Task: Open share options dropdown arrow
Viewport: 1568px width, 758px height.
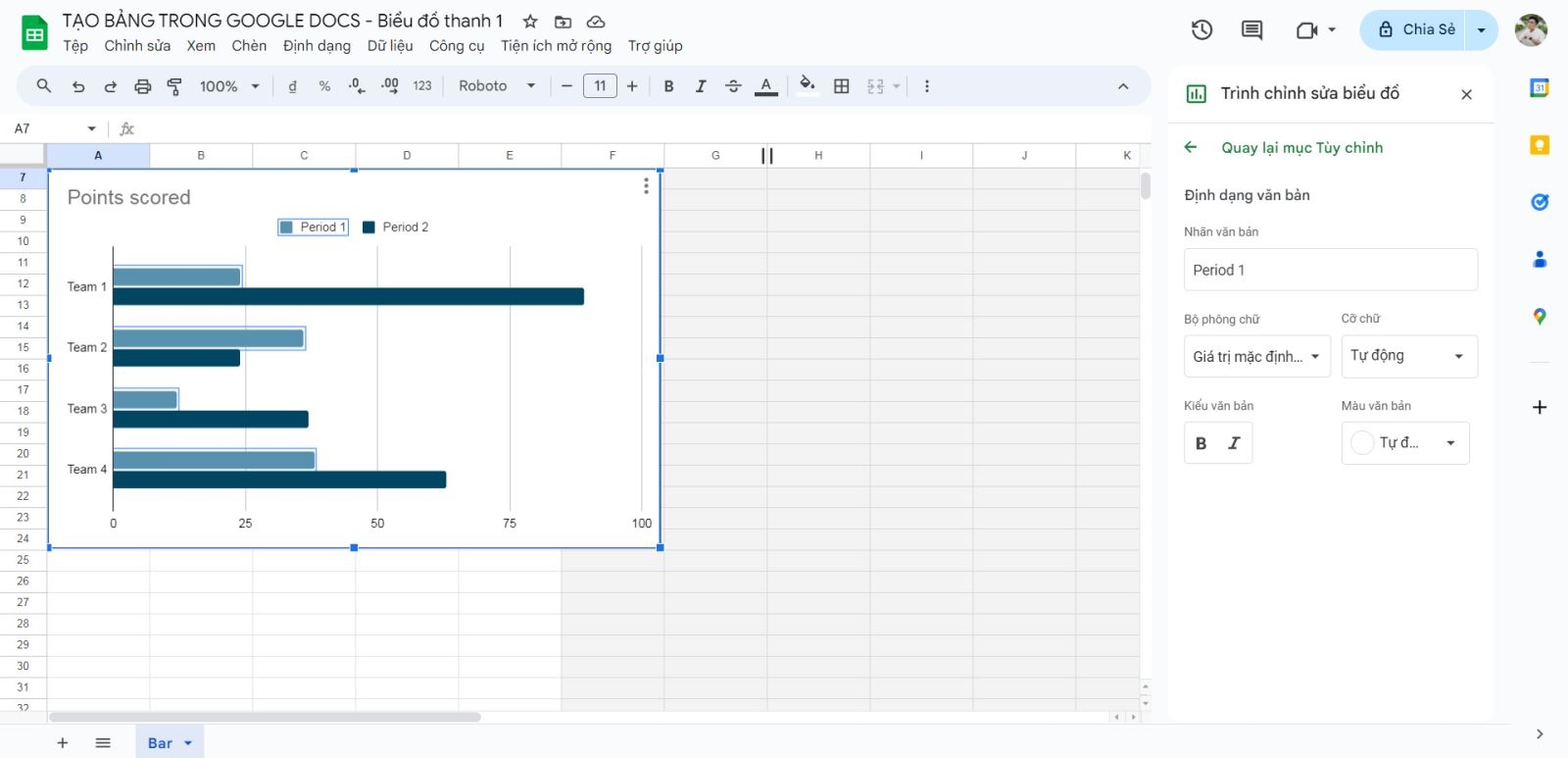Action: 1482,30
